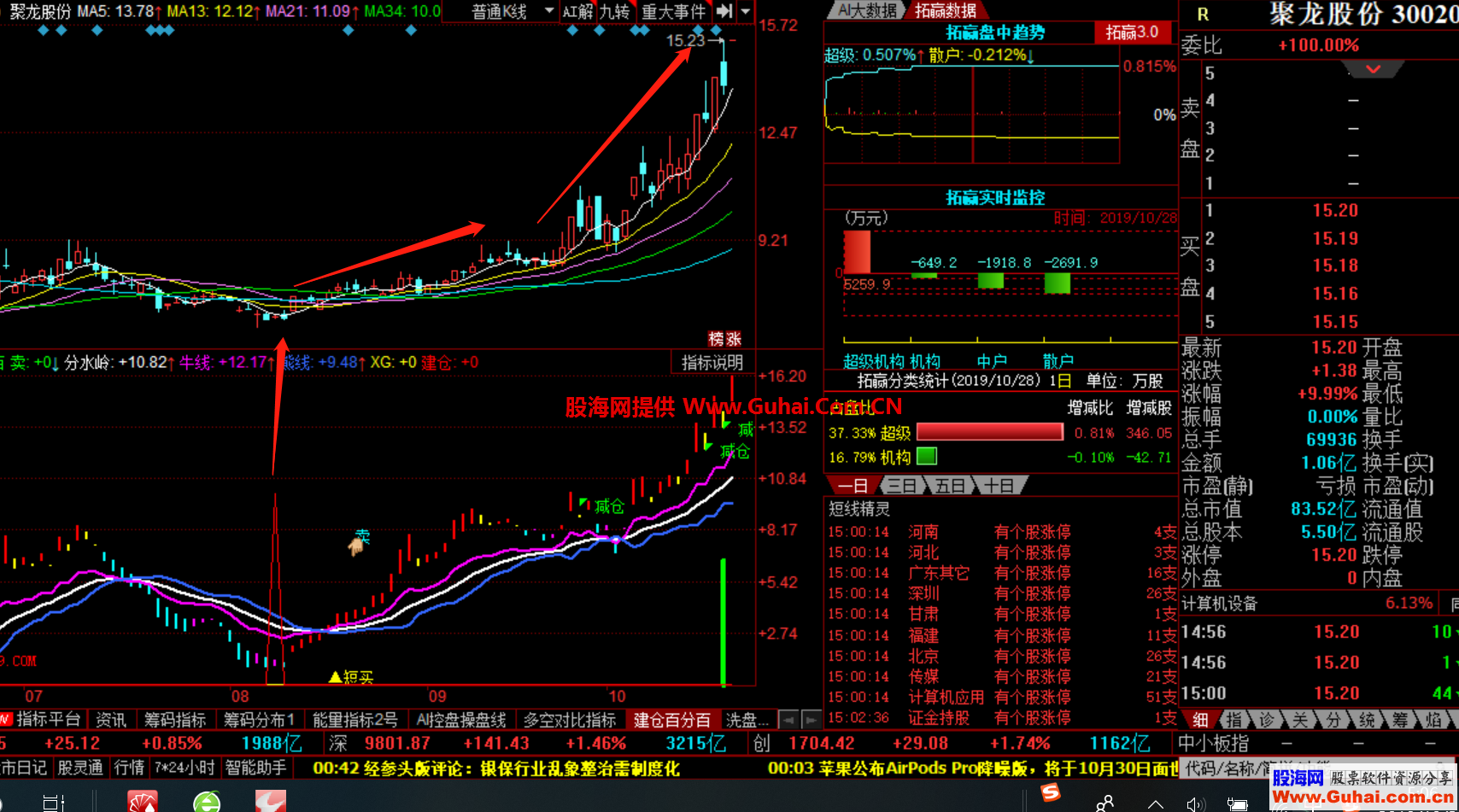Open the green browser icon in the taskbar
Screen dimensions: 1459x812
point(207,802)
